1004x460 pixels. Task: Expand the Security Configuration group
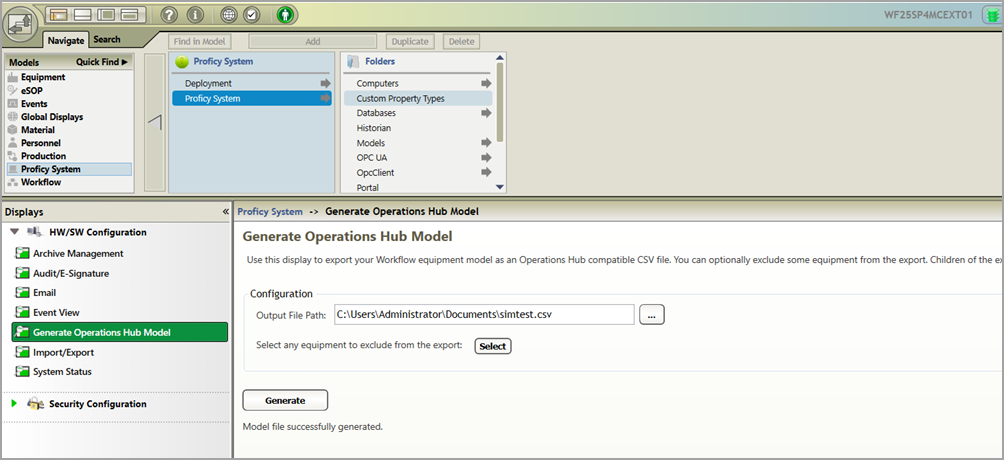click(15, 404)
